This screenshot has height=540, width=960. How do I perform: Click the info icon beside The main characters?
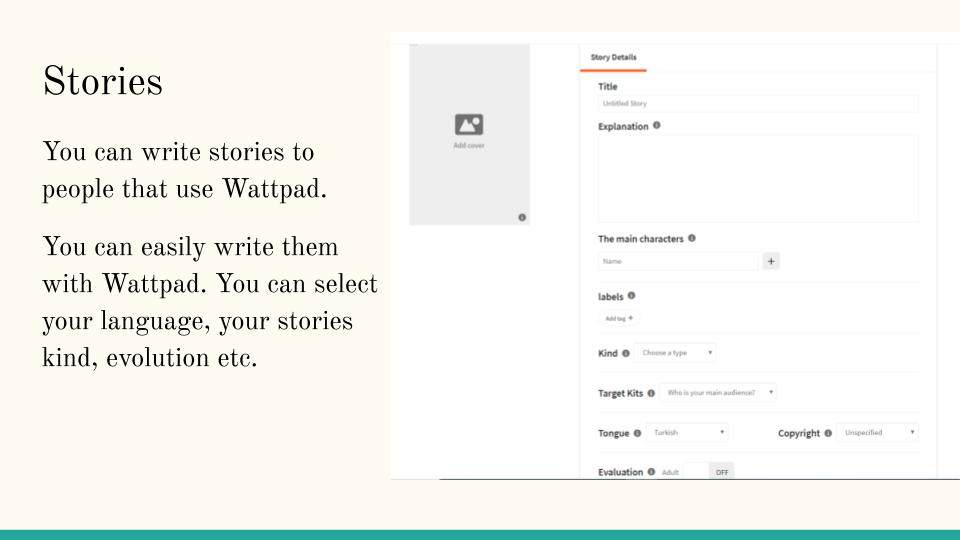692,238
